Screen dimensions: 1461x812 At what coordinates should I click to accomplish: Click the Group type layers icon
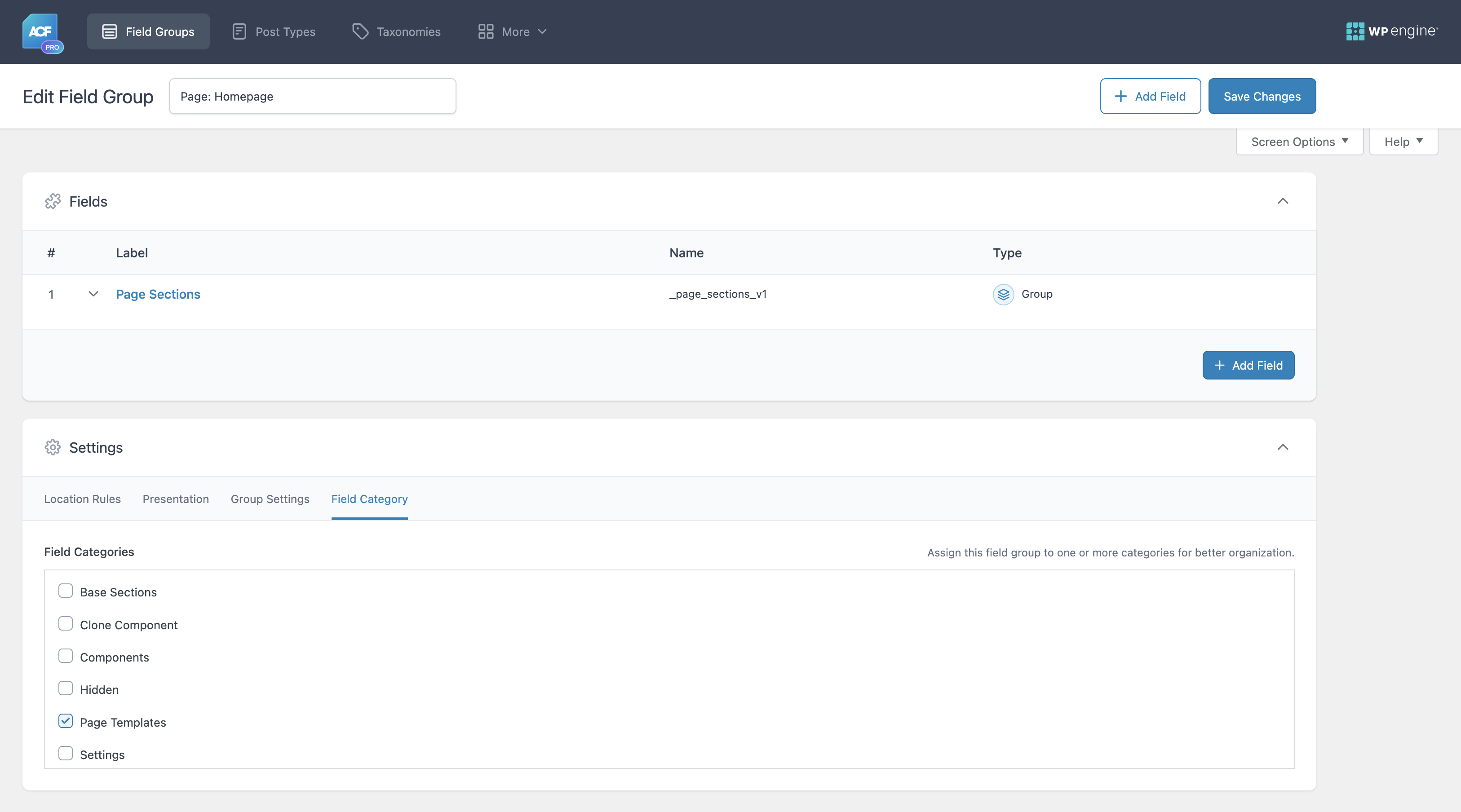1003,294
